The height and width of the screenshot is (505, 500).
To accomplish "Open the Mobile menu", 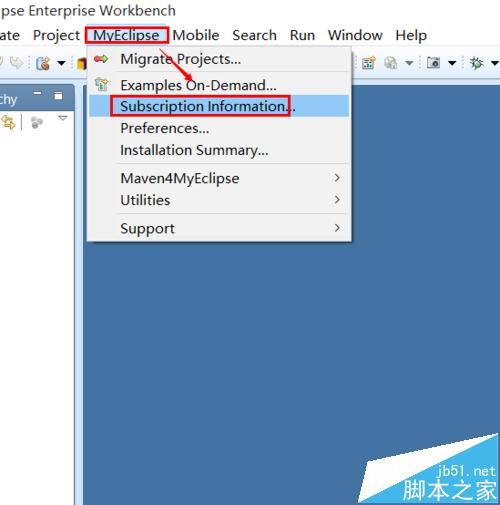I will pyautogui.click(x=196, y=35).
